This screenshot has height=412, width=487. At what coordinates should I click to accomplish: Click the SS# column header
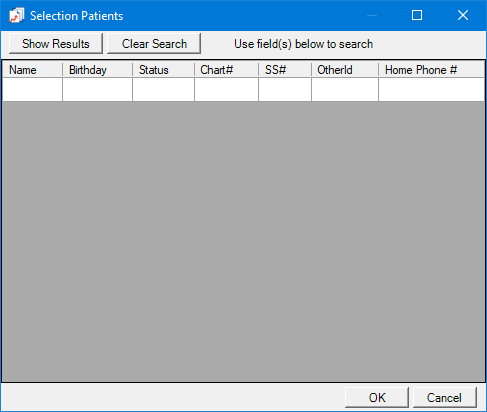coord(285,70)
